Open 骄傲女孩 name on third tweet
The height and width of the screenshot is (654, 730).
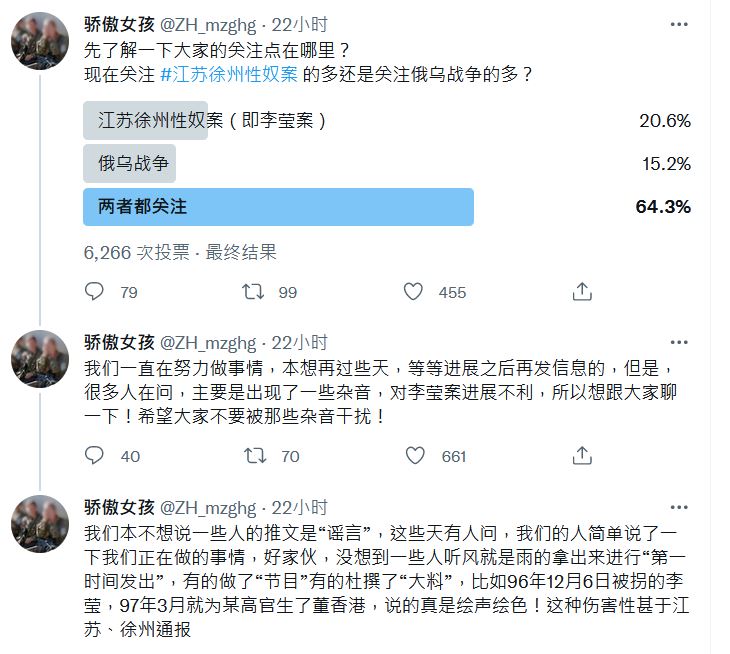(119, 507)
